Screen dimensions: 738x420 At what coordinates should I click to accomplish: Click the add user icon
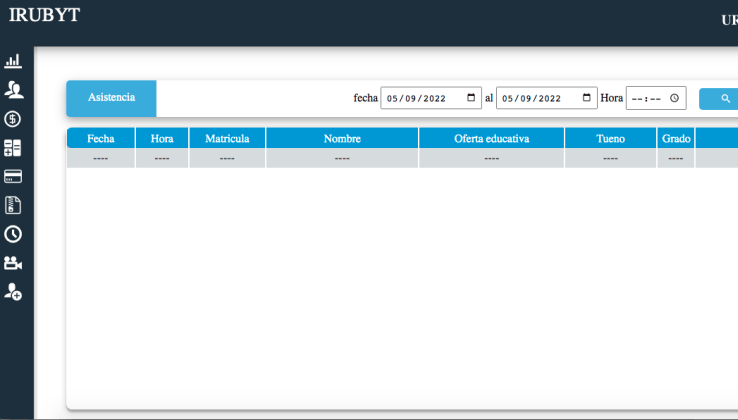point(13,292)
